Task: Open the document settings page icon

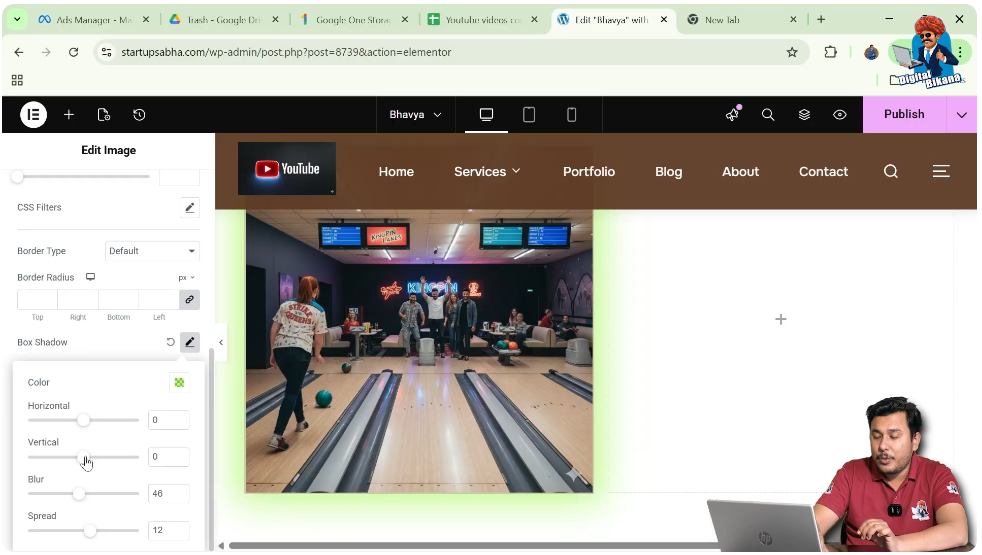Action: [x=104, y=115]
